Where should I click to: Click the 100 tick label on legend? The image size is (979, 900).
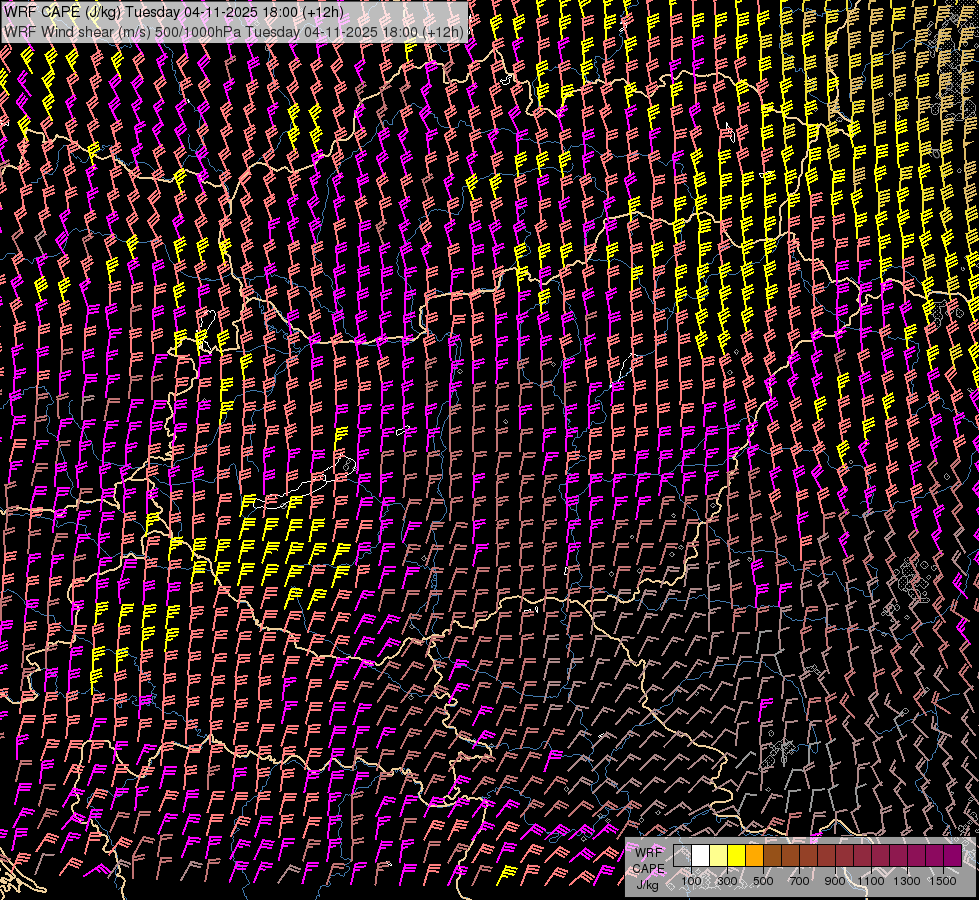(x=691, y=881)
